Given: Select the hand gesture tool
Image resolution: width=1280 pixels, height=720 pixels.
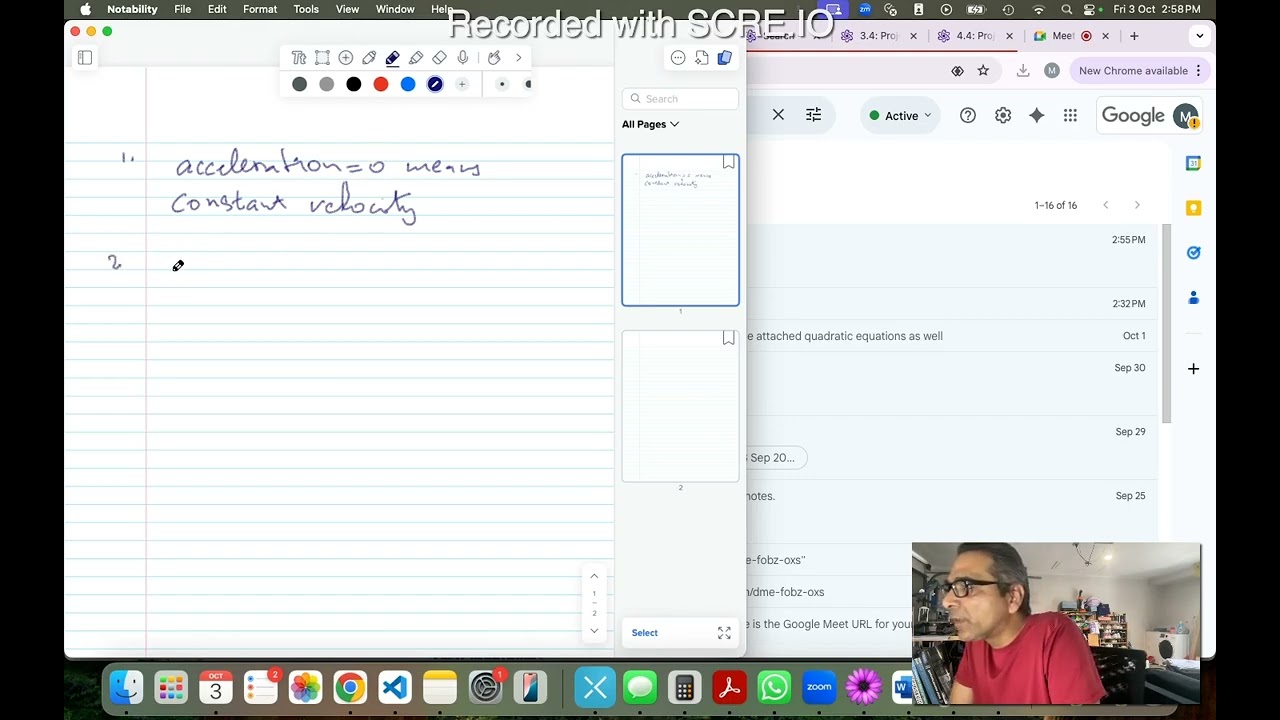Looking at the screenshot, I should tap(494, 58).
